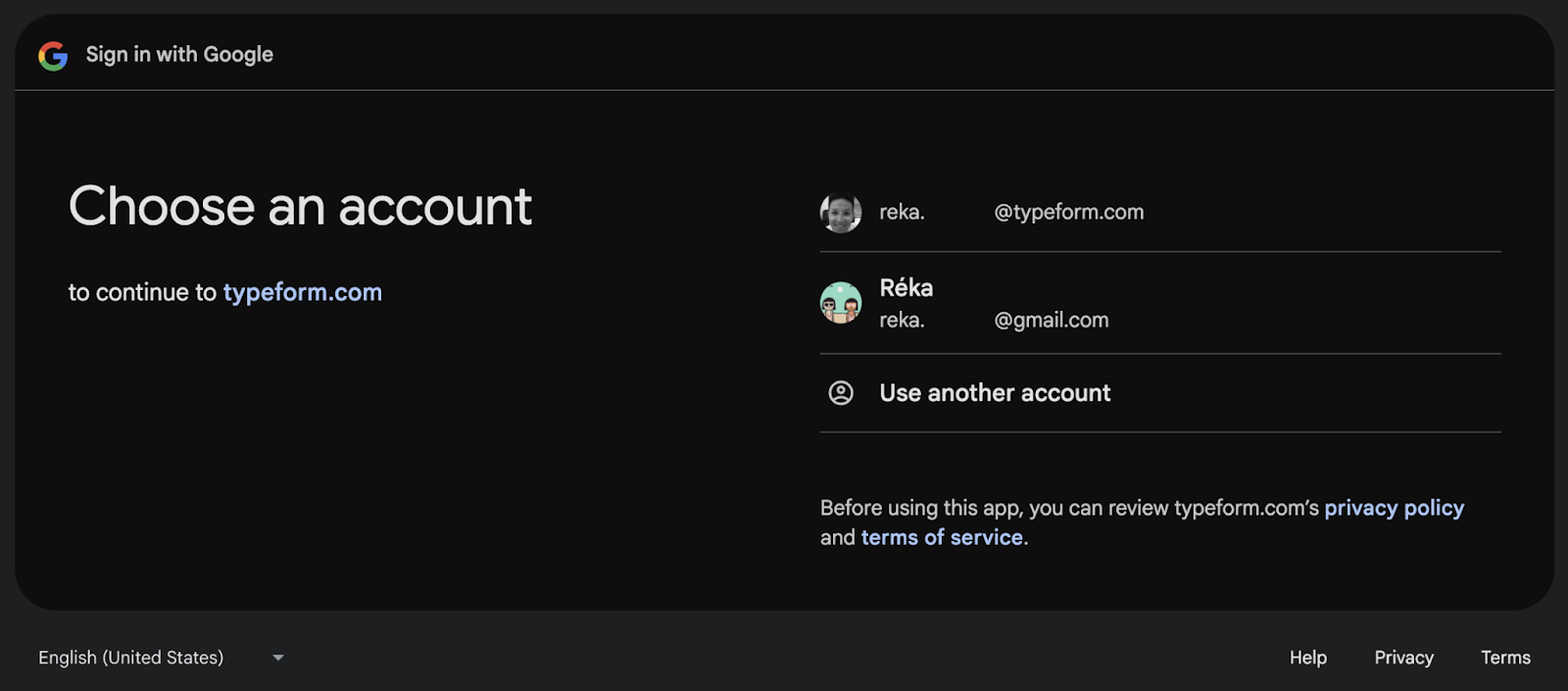The image size is (1568, 691).
Task: Select the typeform.com account profile photo
Action: 841,213
